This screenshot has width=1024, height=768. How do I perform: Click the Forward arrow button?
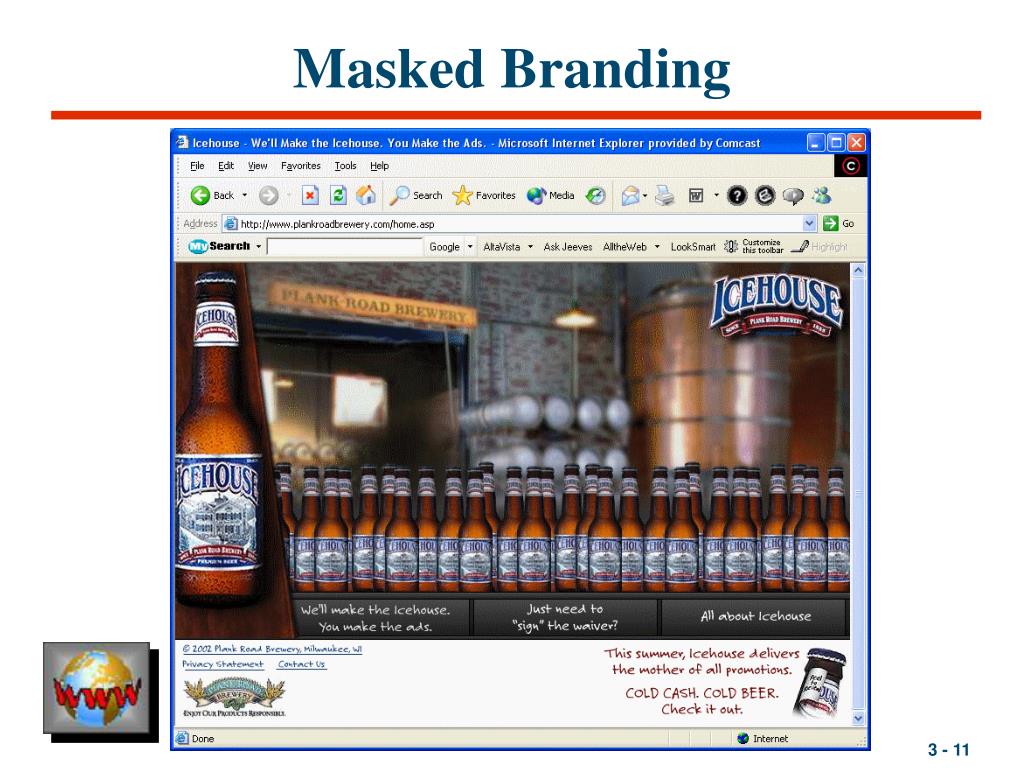(268, 195)
